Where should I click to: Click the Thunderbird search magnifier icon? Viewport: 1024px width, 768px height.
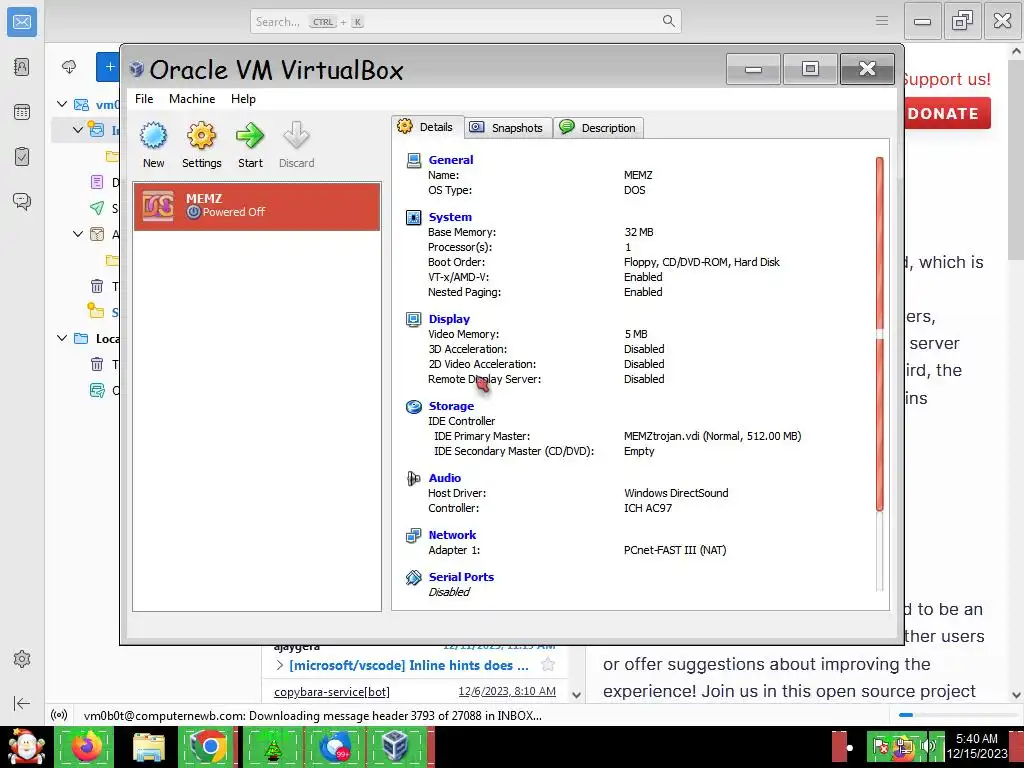coord(669,22)
